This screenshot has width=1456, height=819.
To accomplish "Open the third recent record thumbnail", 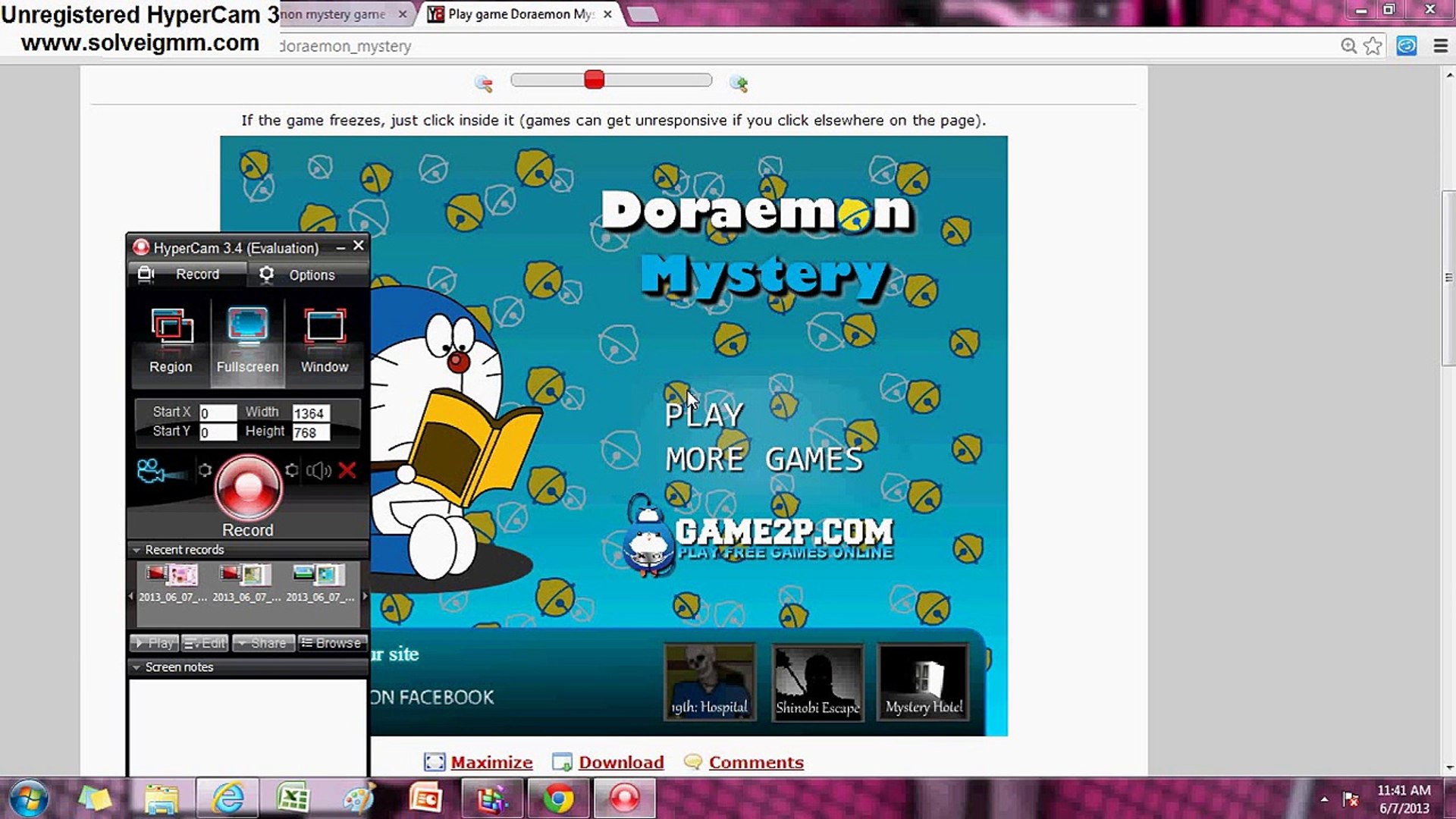I will pyautogui.click(x=319, y=582).
